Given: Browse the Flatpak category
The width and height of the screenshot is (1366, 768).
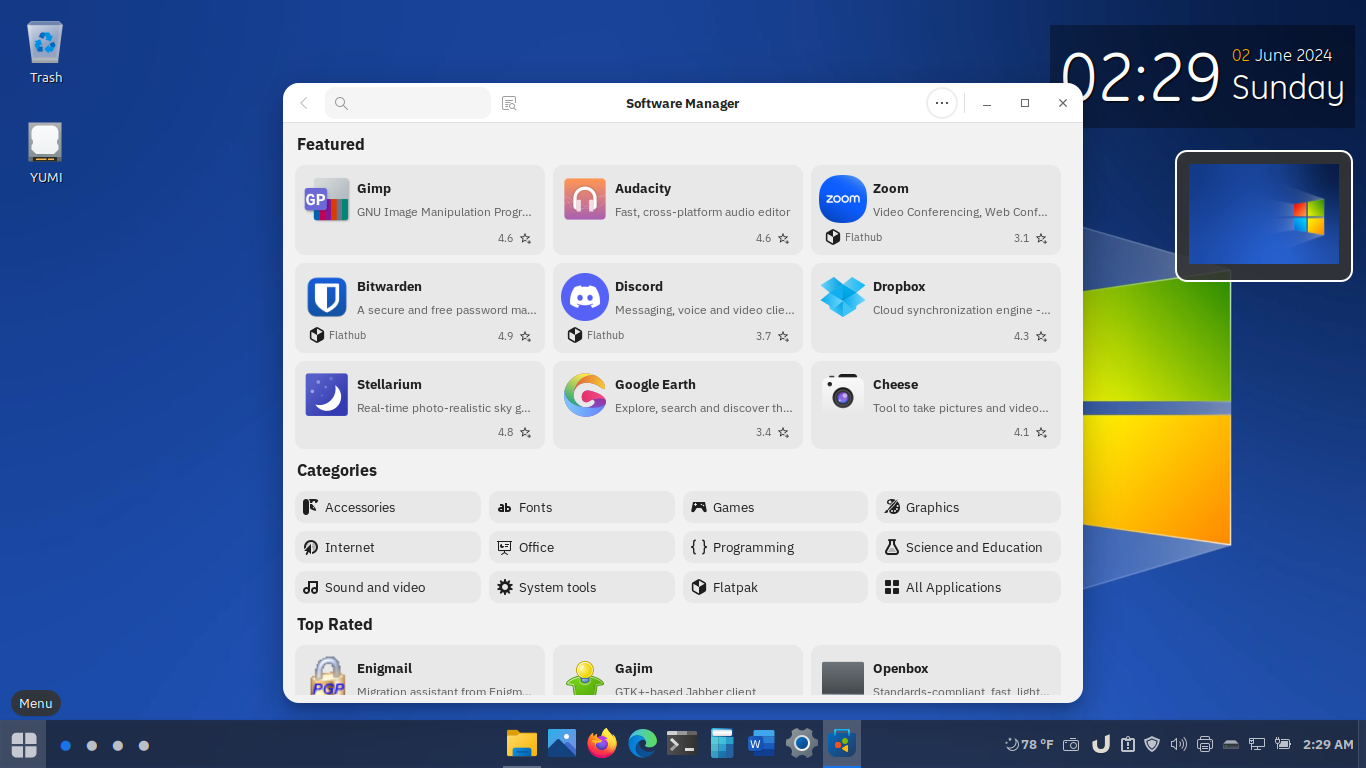Looking at the screenshot, I should coord(775,587).
